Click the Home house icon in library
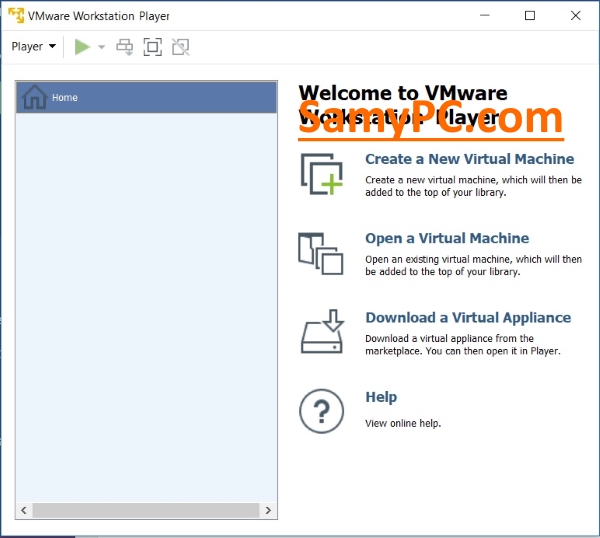 (34, 97)
